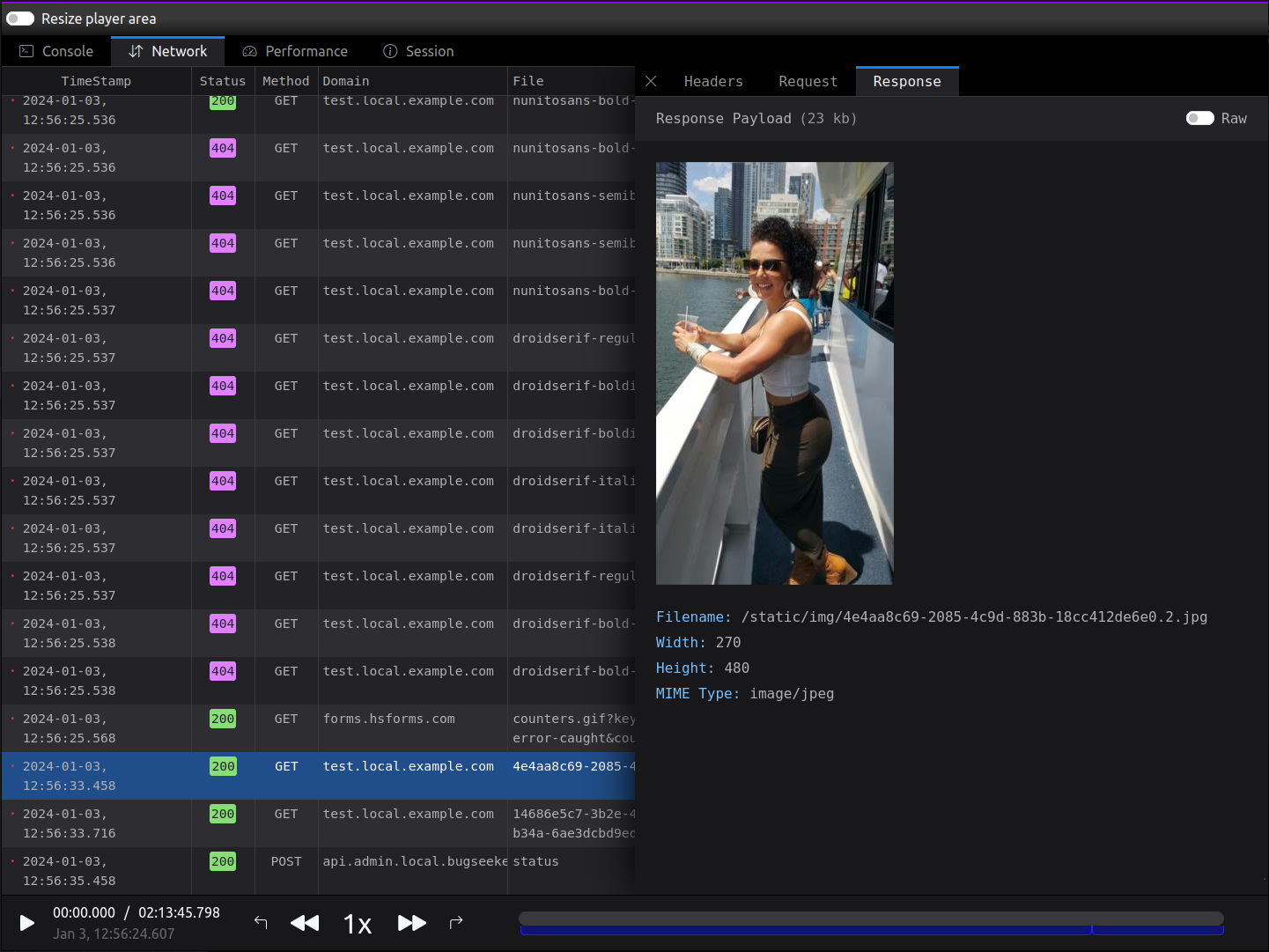Toggle the Resize player area switch
Screen dimensions: 1269x952
20,18
